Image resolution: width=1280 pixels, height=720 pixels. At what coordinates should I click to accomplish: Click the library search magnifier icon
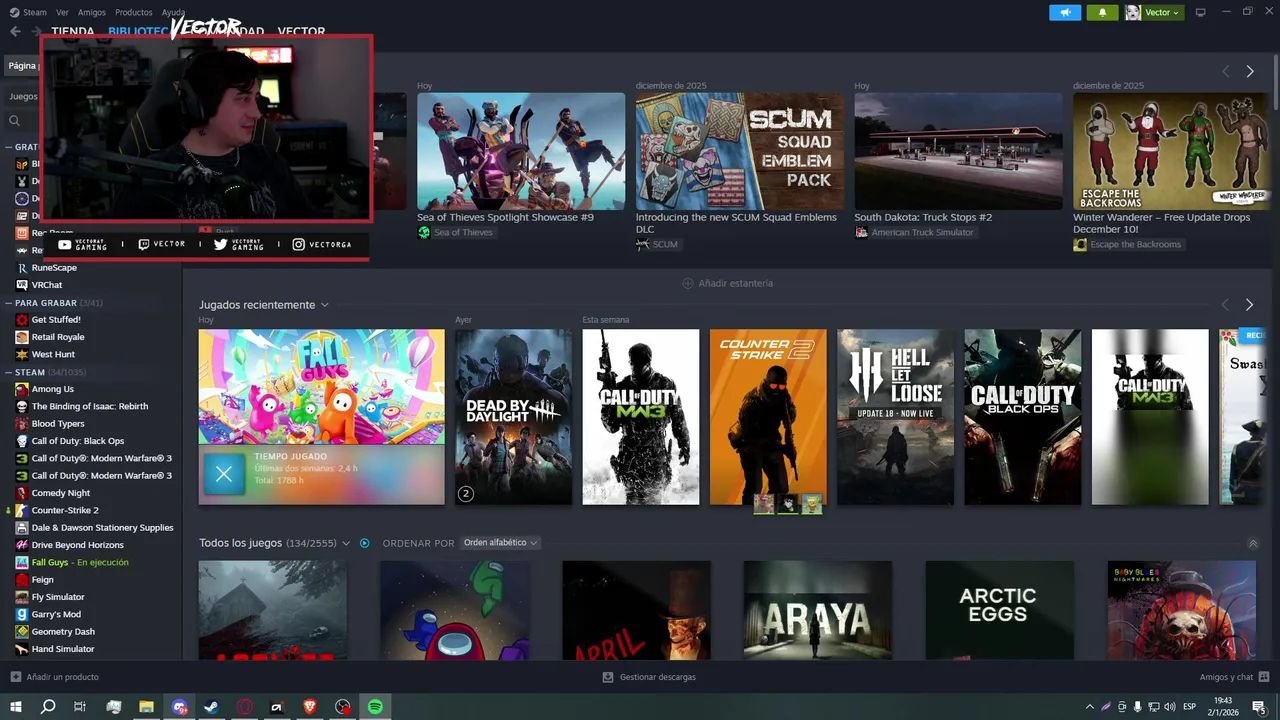click(15, 121)
